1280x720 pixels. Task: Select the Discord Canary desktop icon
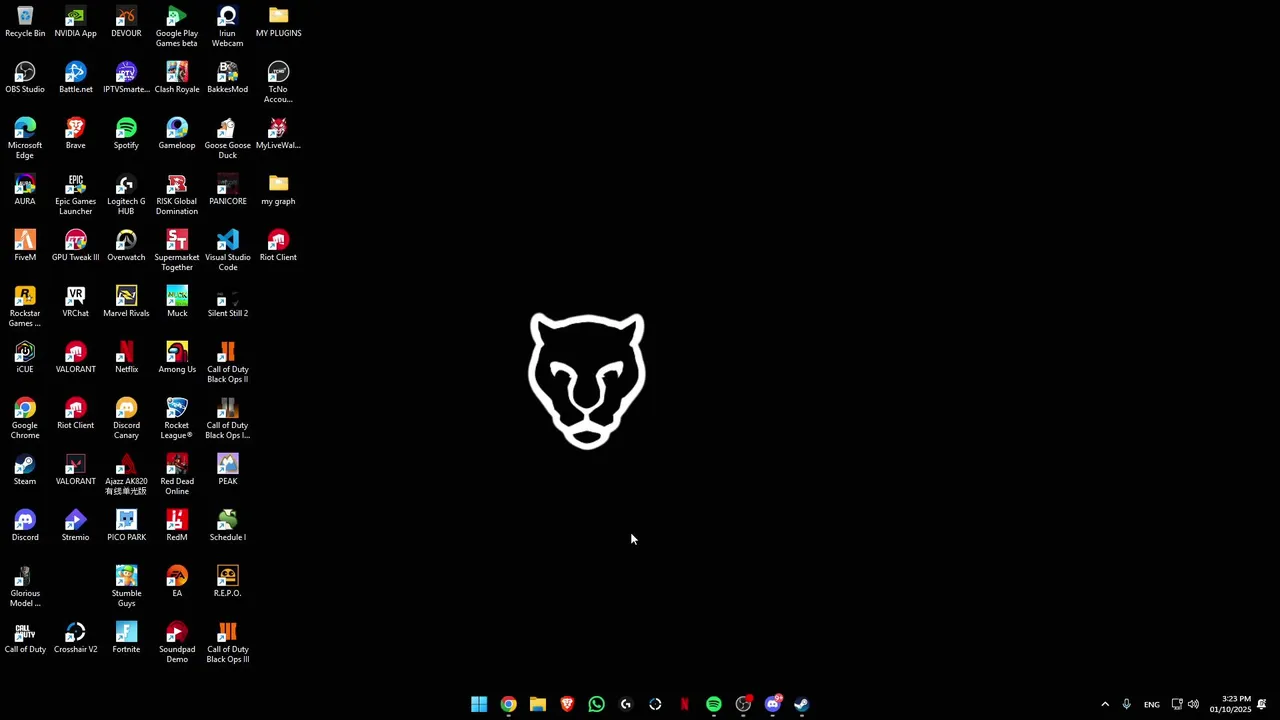(x=126, y=419)
